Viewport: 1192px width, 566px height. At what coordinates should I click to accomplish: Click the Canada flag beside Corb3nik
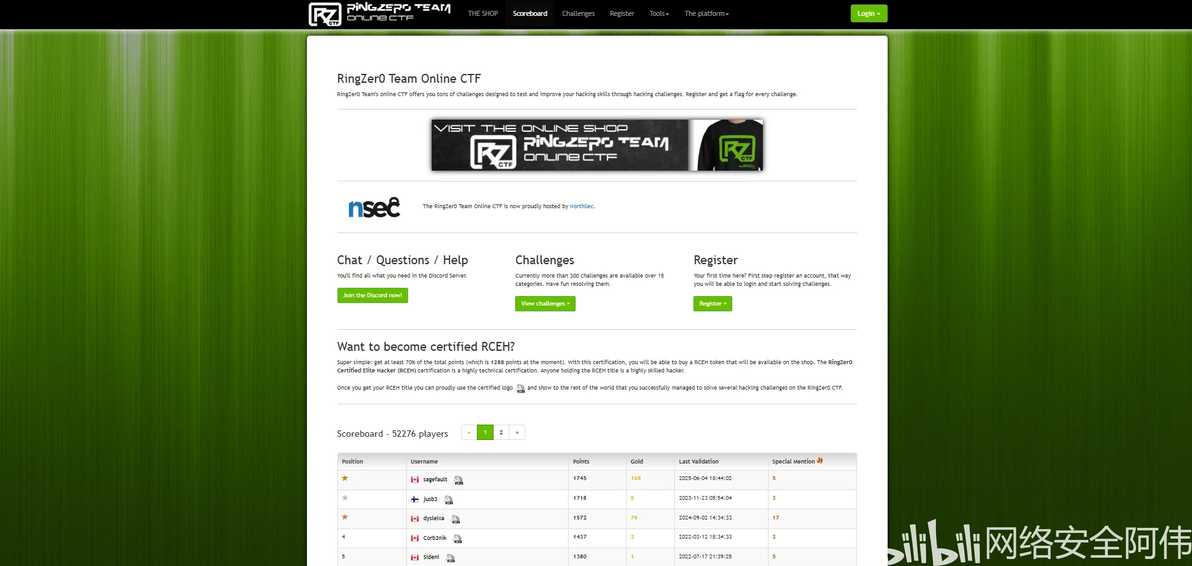415,538
